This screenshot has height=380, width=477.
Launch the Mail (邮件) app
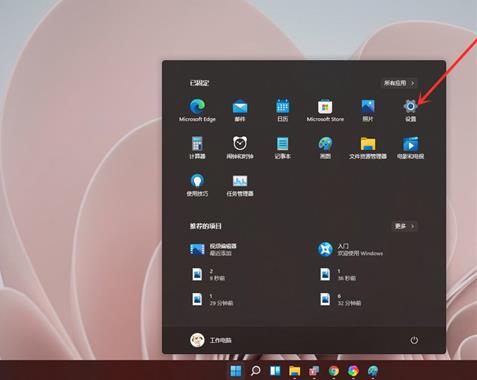(240, 110)
